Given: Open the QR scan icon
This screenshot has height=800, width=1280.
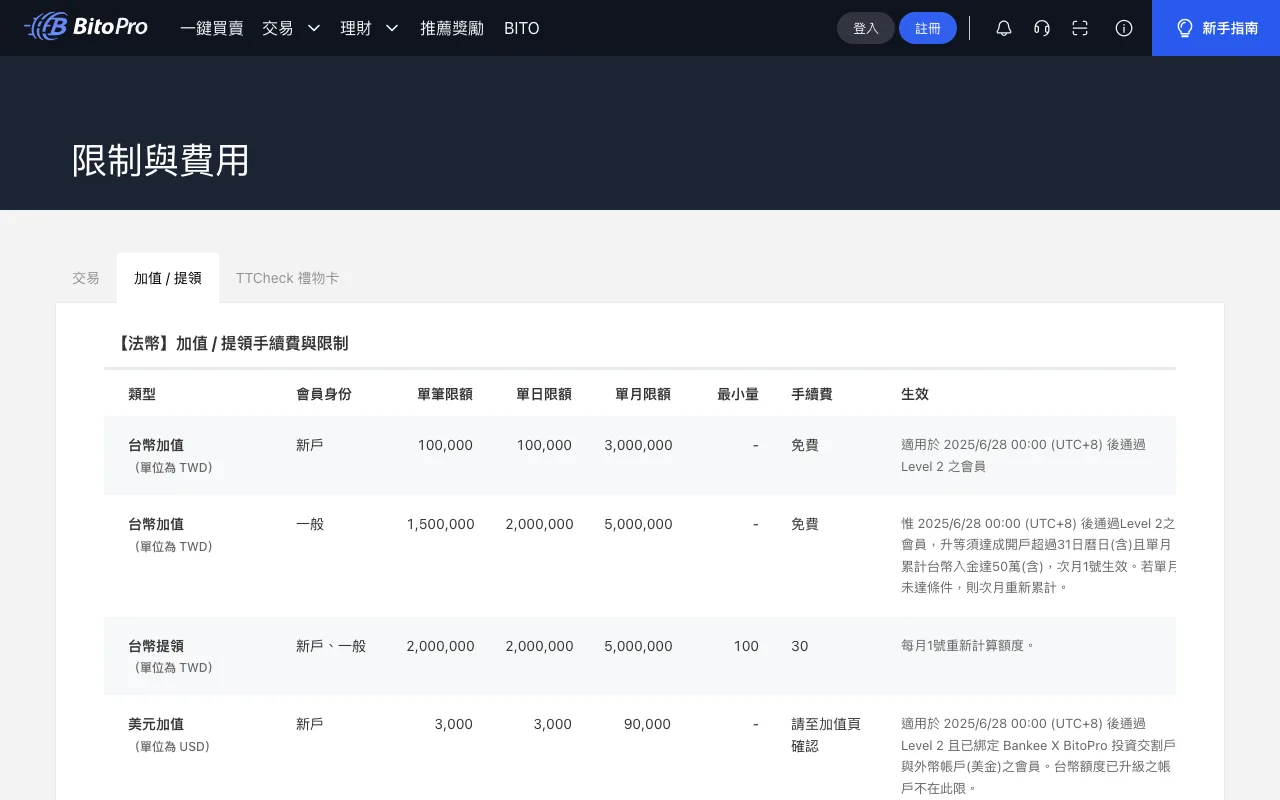Looking at the screenshot, I should (x=1080, y=28).
